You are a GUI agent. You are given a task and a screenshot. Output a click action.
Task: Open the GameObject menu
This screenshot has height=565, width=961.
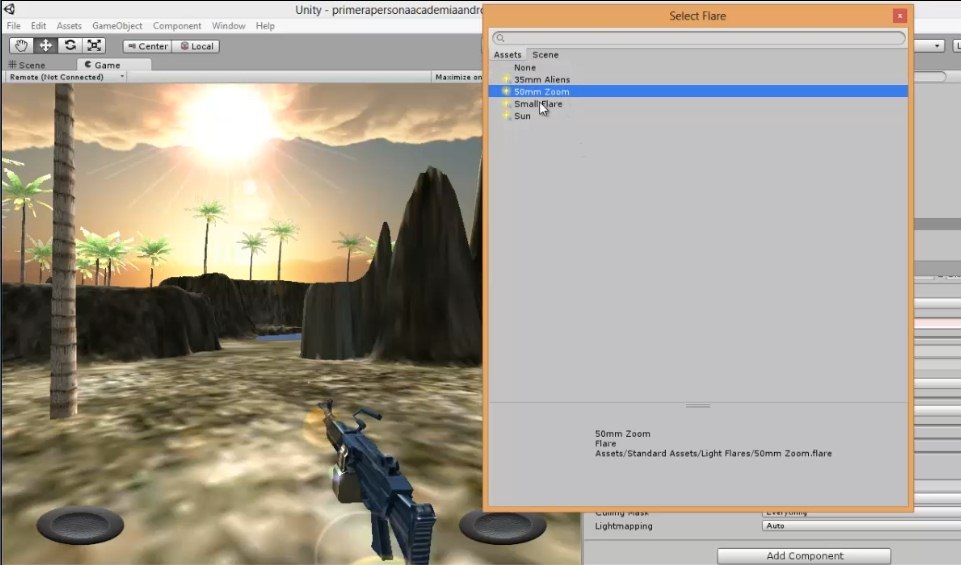tap(117, 26)
